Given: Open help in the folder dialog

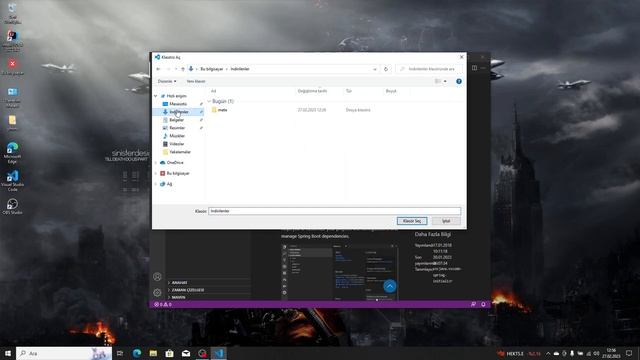Looking at the screenshot, I should 459,81.
